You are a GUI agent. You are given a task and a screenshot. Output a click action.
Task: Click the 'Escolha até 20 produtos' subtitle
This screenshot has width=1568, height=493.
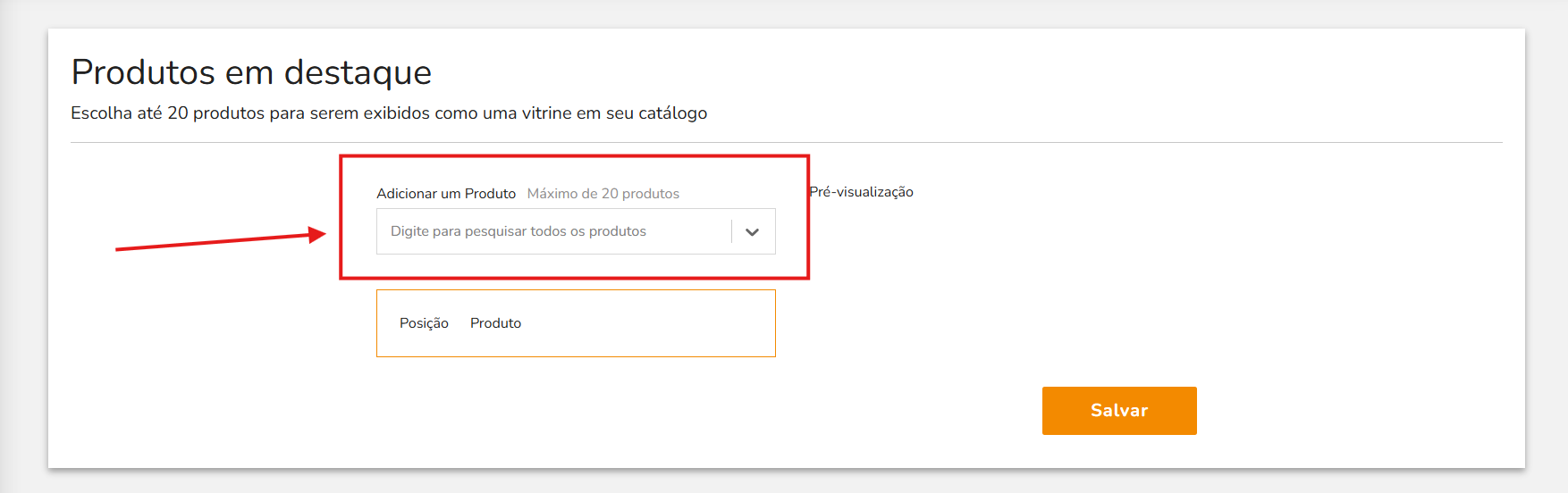(x=389, y=113)
